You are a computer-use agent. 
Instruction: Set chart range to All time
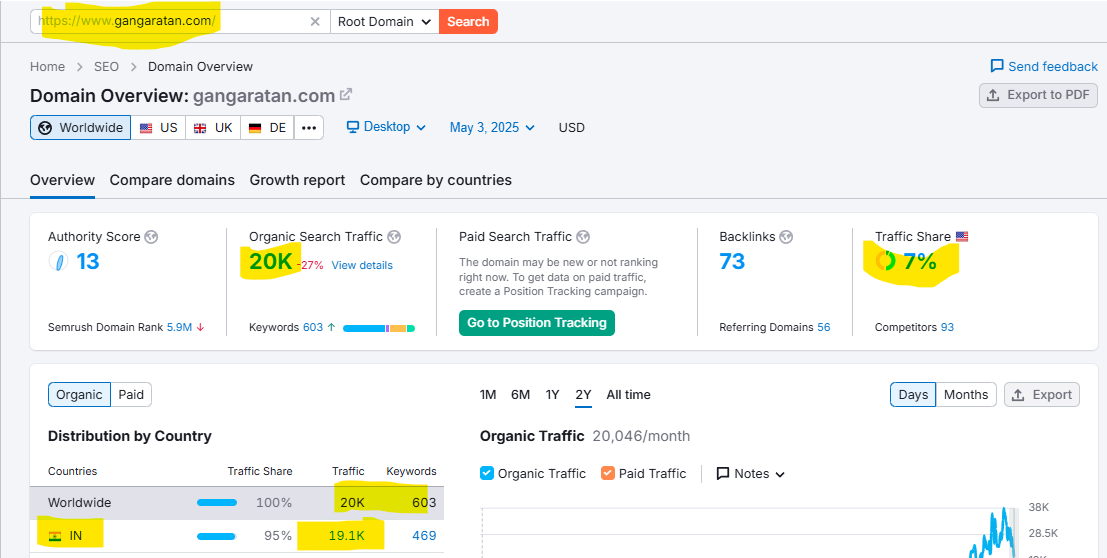pyautogui.click(x=628, y=395)
